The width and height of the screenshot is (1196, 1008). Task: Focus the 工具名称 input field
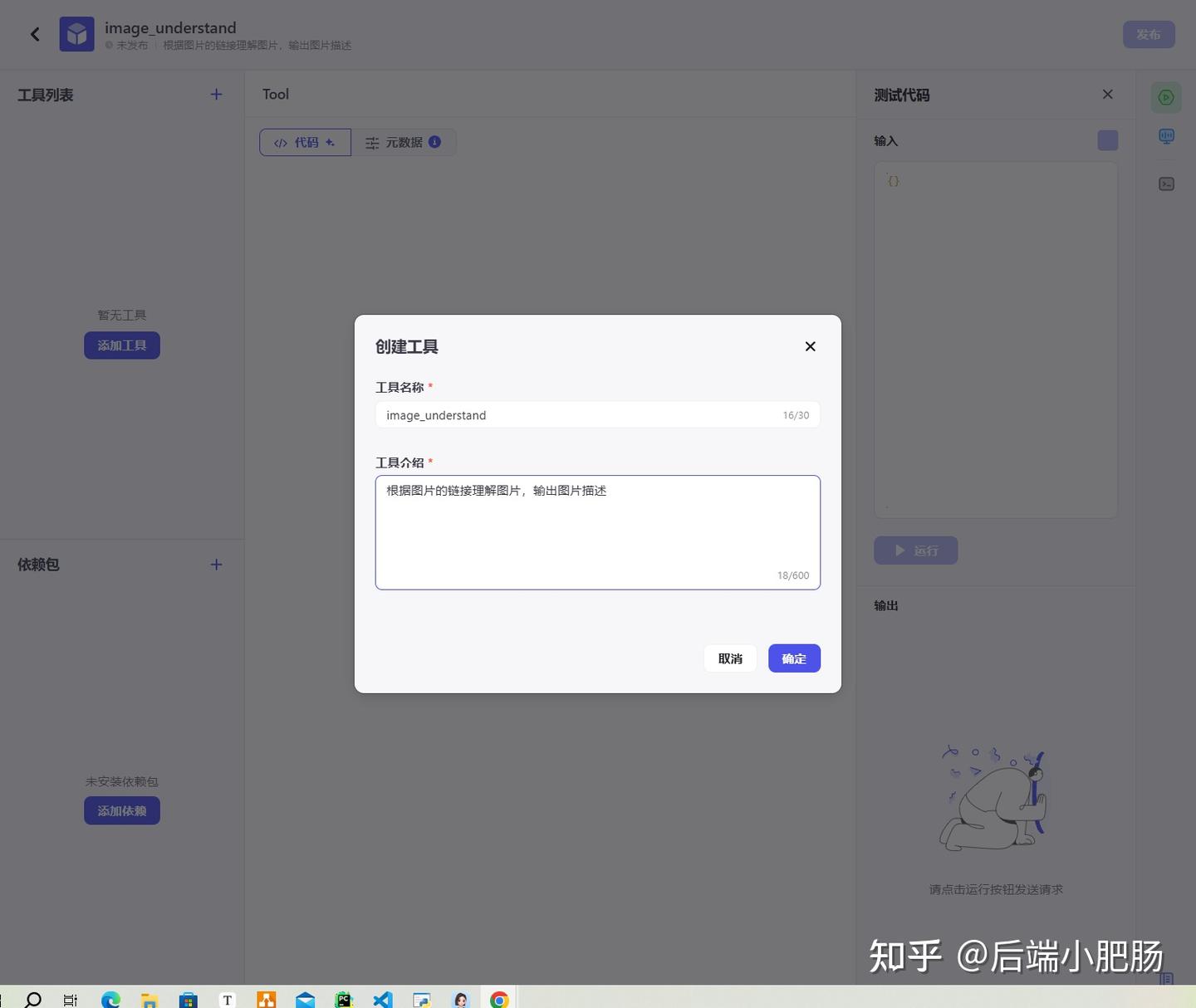tap(598, 414)
